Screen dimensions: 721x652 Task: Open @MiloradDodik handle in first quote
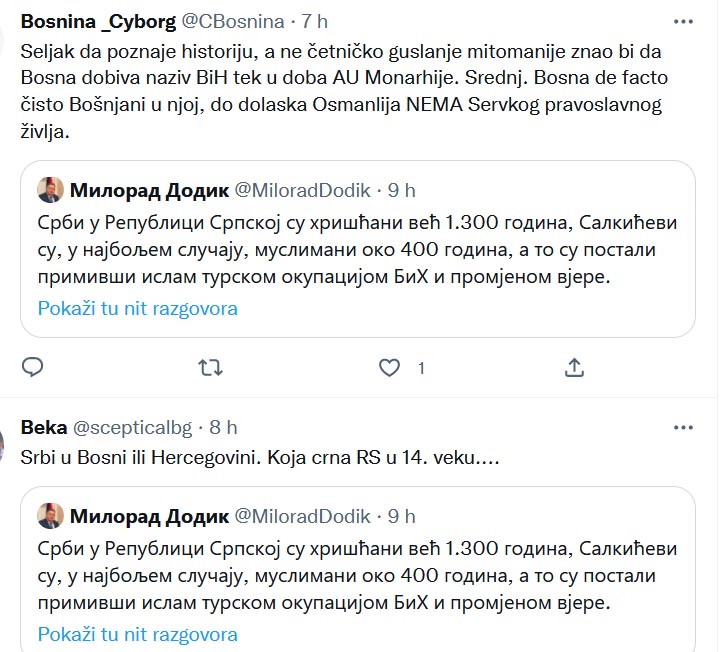(x=303, y=190)
